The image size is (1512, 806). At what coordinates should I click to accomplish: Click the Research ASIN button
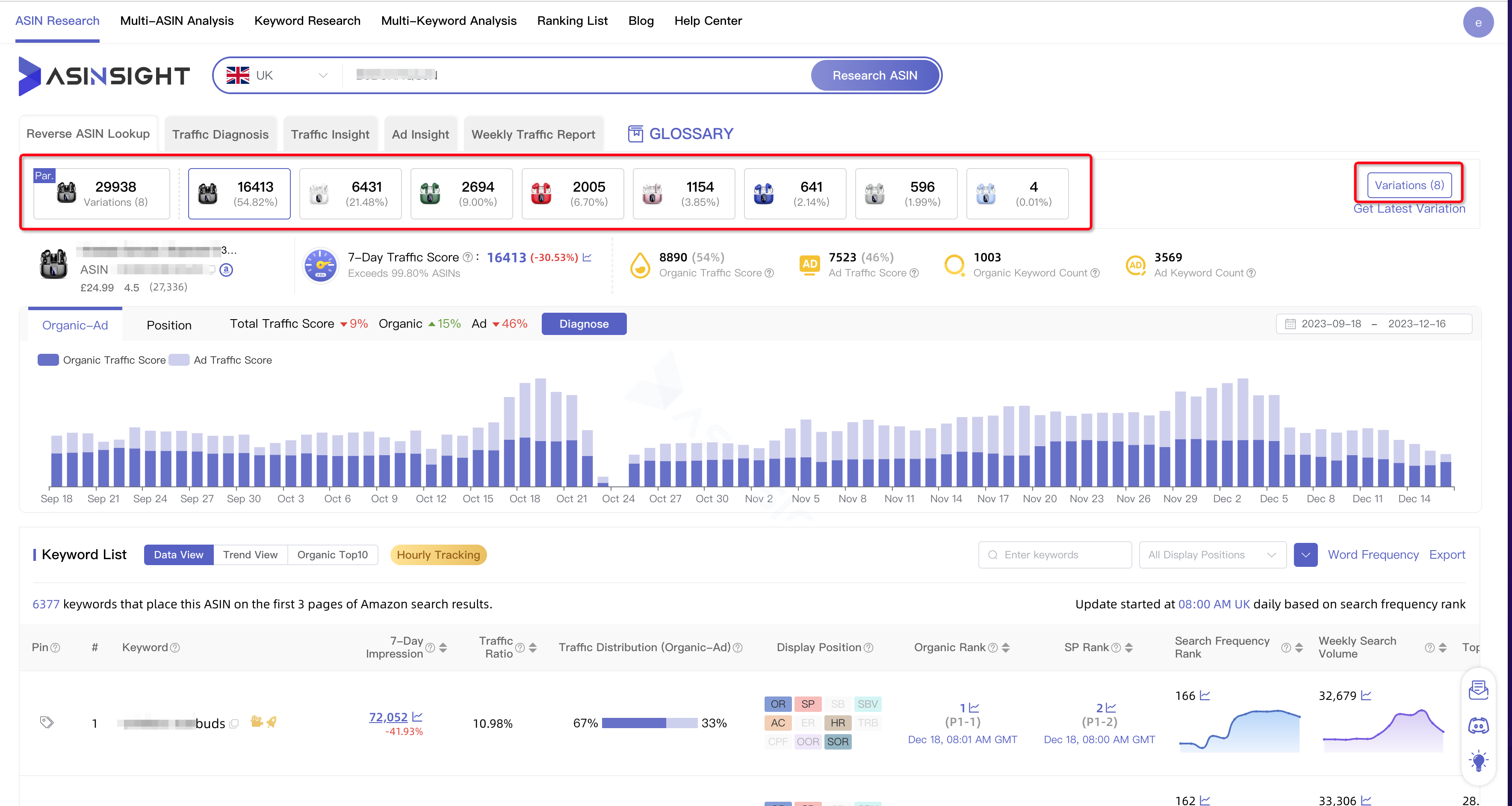coord(874,75)
